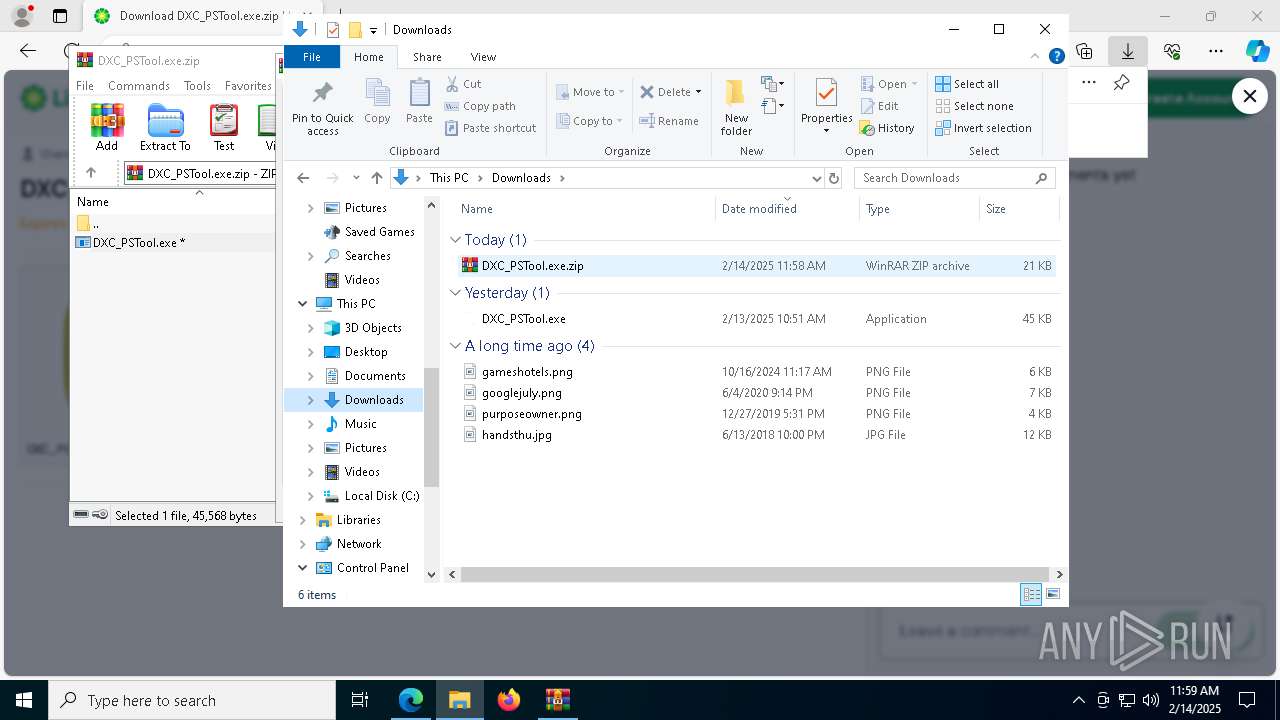Click Invert selection

tap(983, 128)
